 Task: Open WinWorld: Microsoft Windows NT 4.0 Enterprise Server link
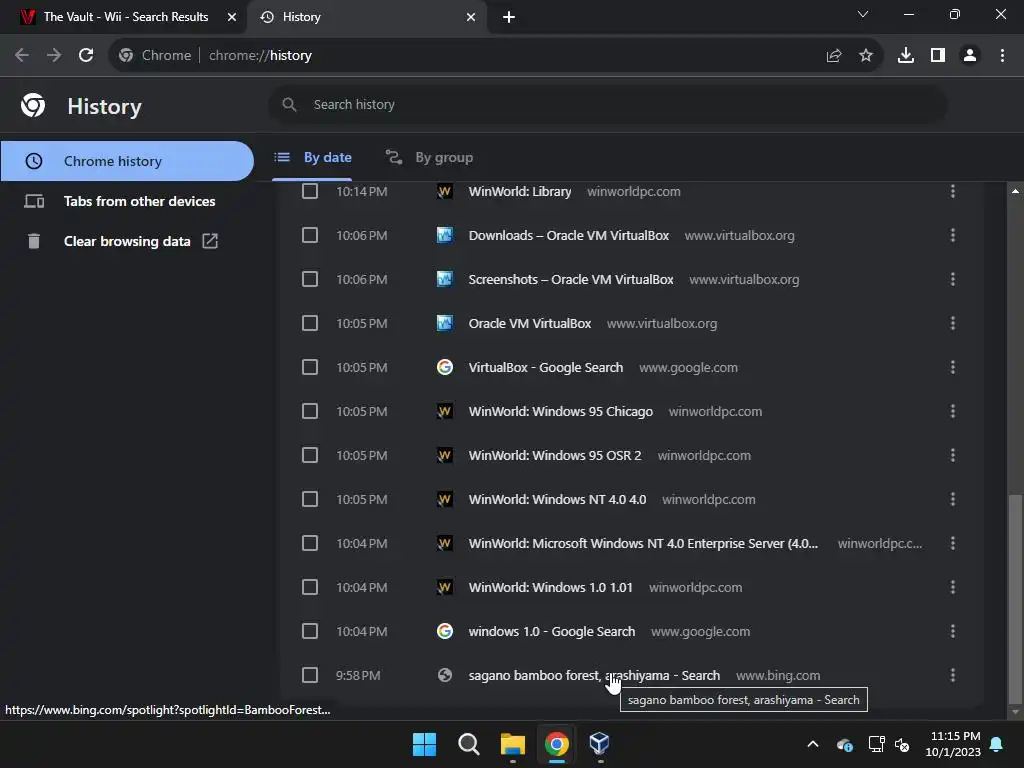[643, 543]
